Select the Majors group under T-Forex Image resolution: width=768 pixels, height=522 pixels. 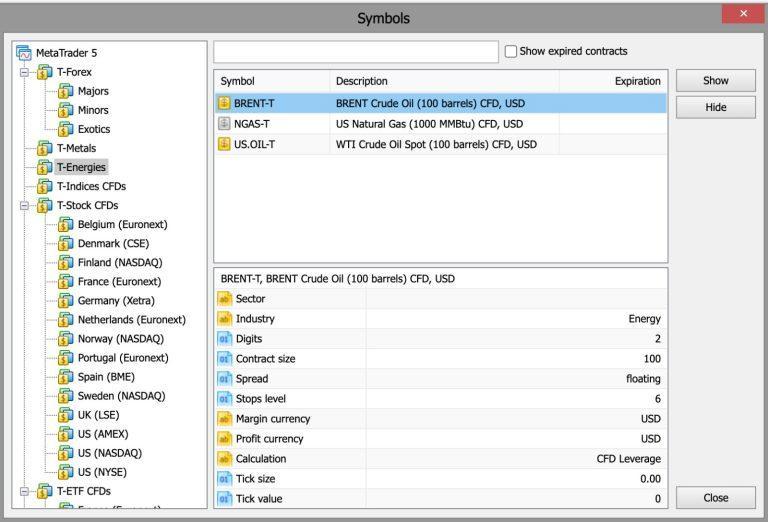point(93,91)
